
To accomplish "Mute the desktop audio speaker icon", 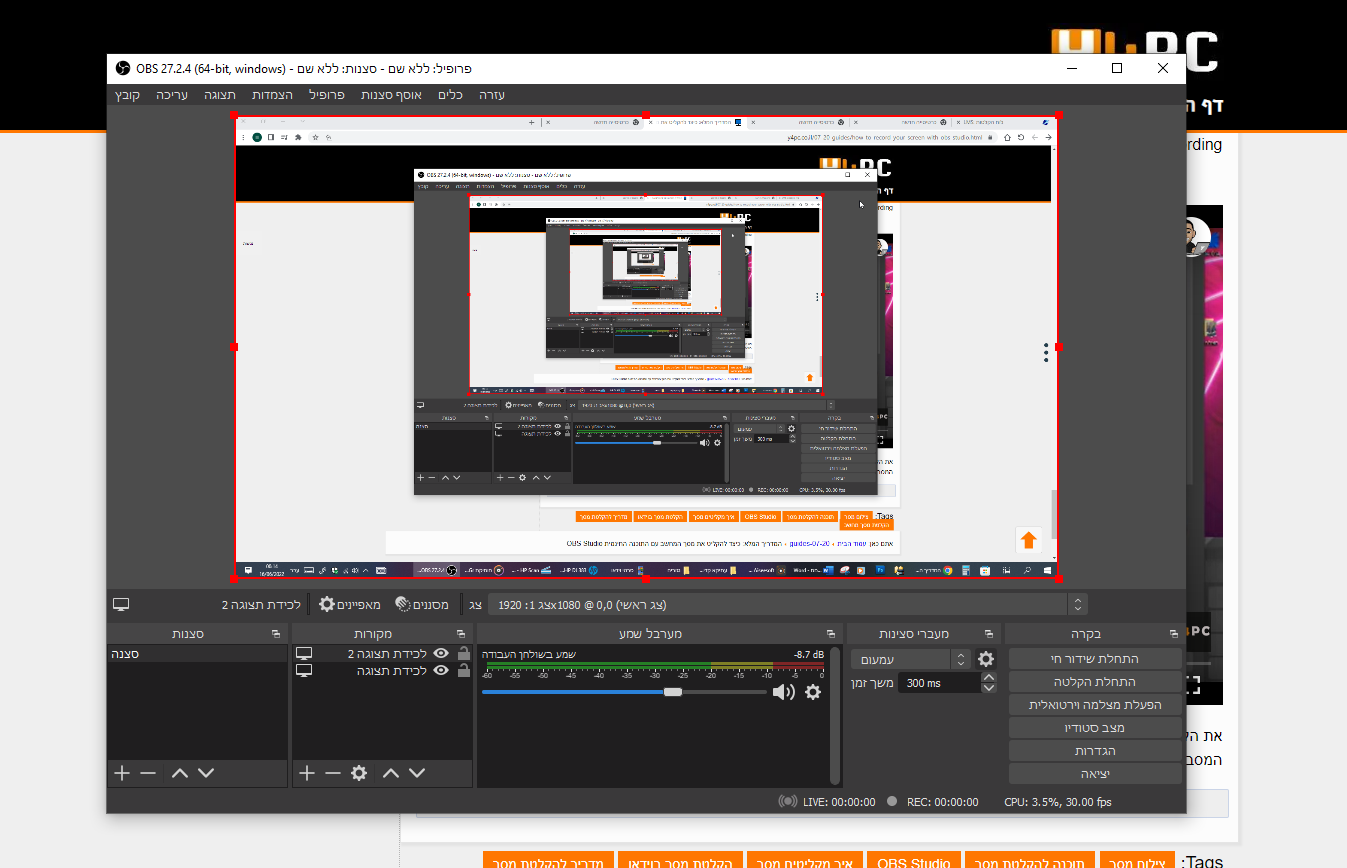I will pyautogui.click(x=784, y=692).
